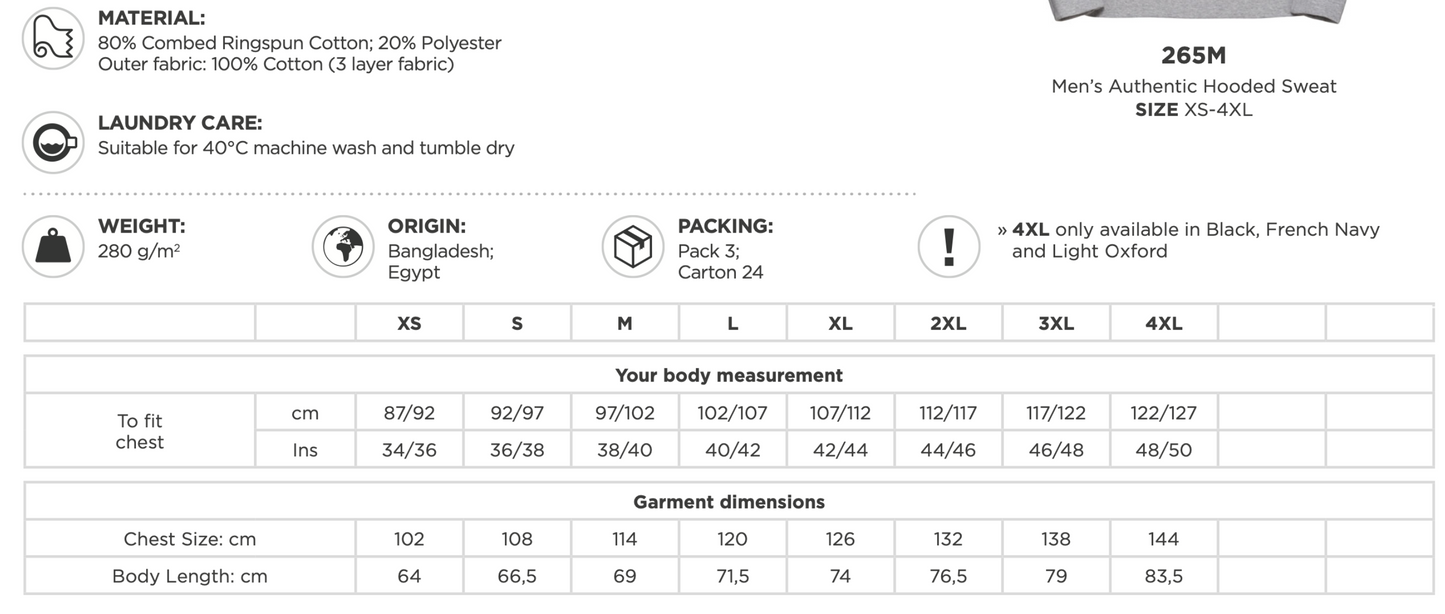
Task: Click the laundry care washing machine icon
Action: click(53, 142)
